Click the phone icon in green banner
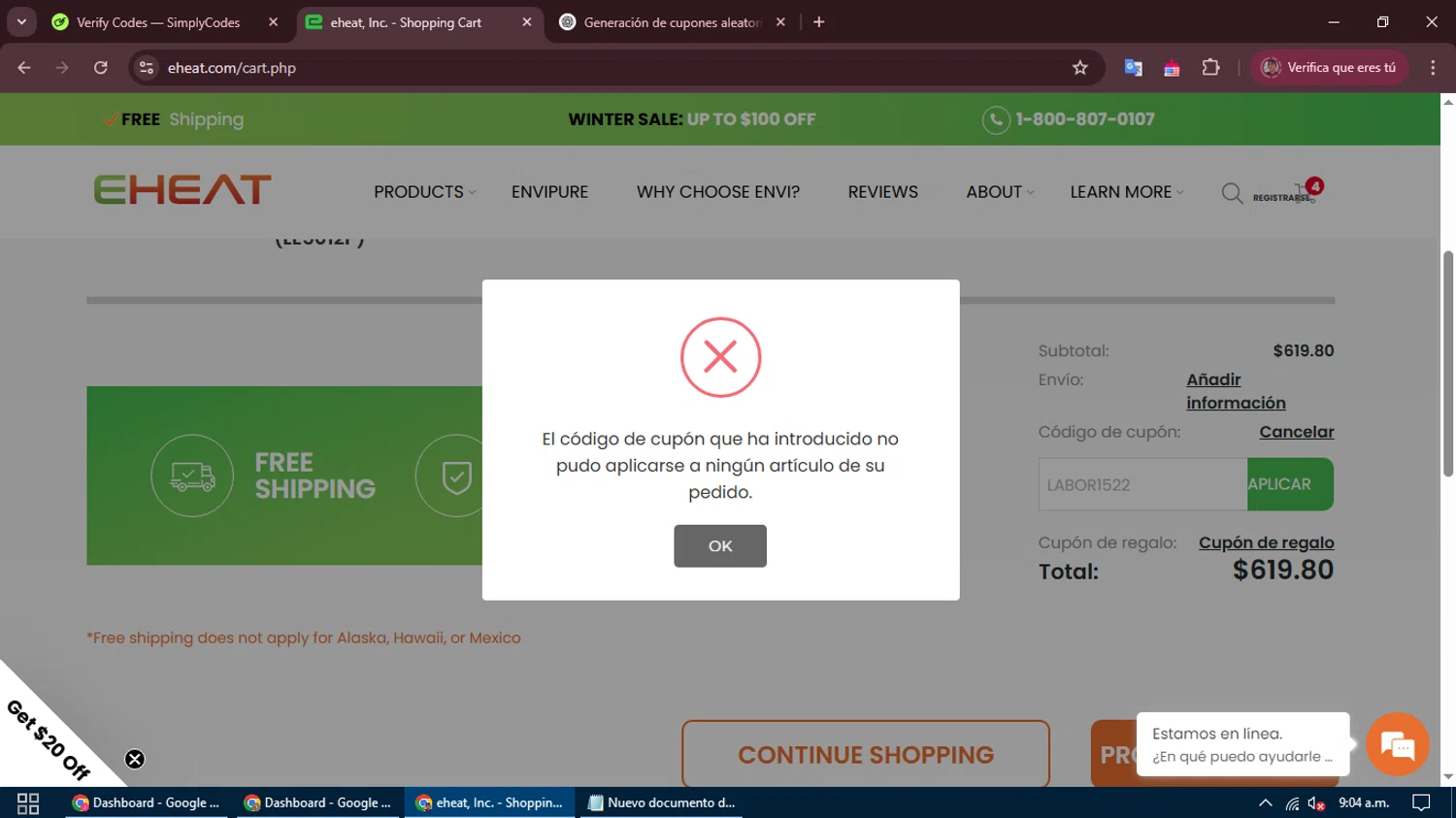 (996, 119)
